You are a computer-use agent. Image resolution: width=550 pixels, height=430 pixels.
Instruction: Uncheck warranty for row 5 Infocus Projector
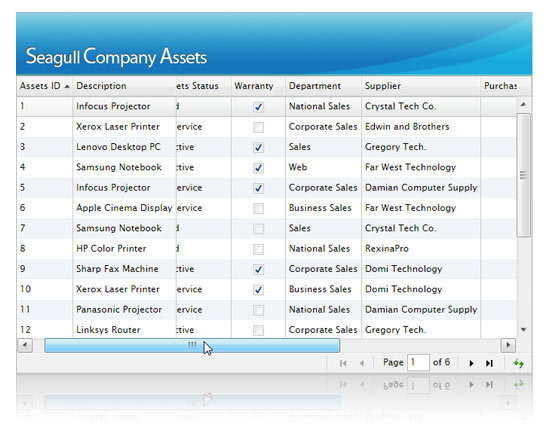(x=259, y=188)
